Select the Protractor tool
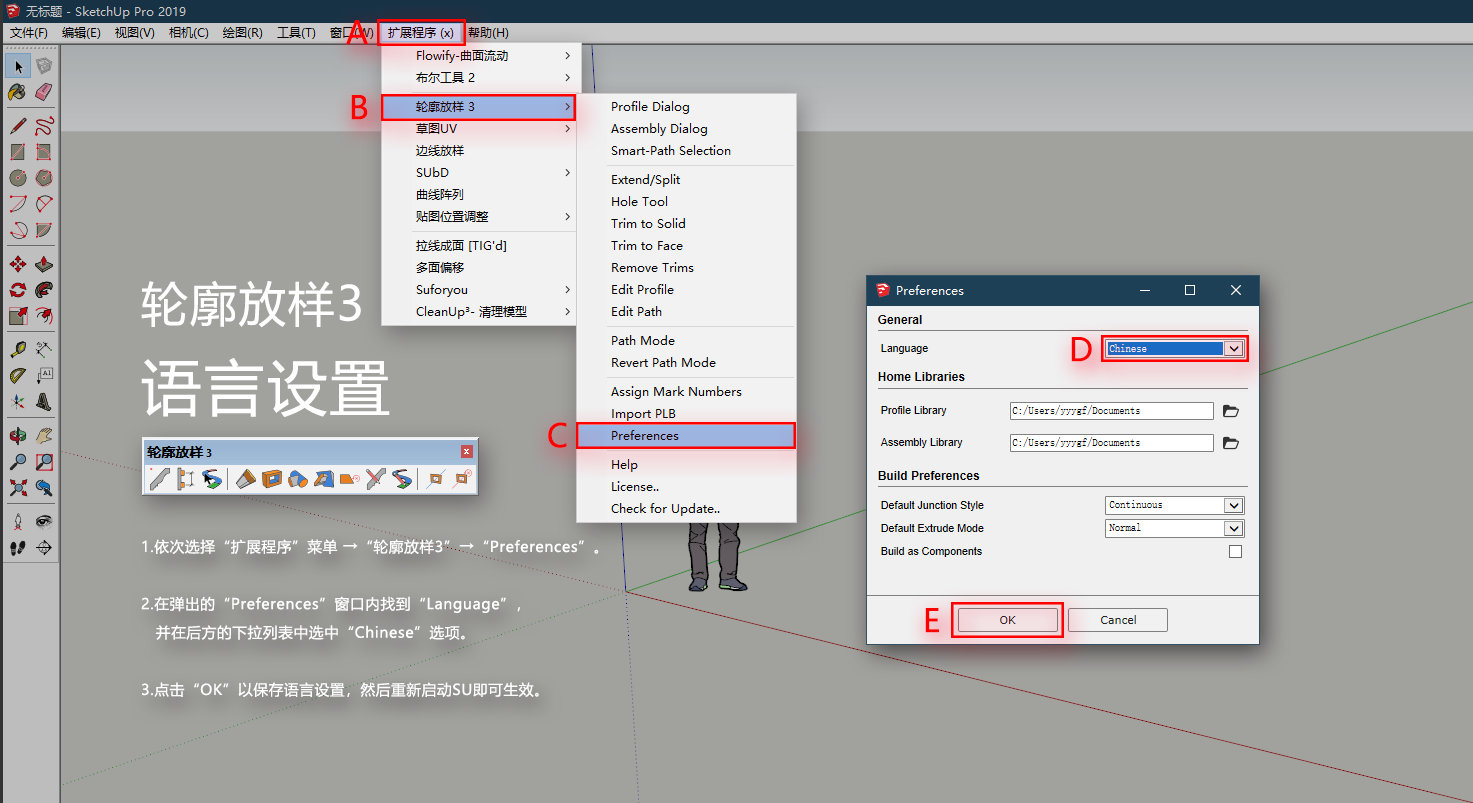This screenshot has height=803, width=1473. click(18, 376)
